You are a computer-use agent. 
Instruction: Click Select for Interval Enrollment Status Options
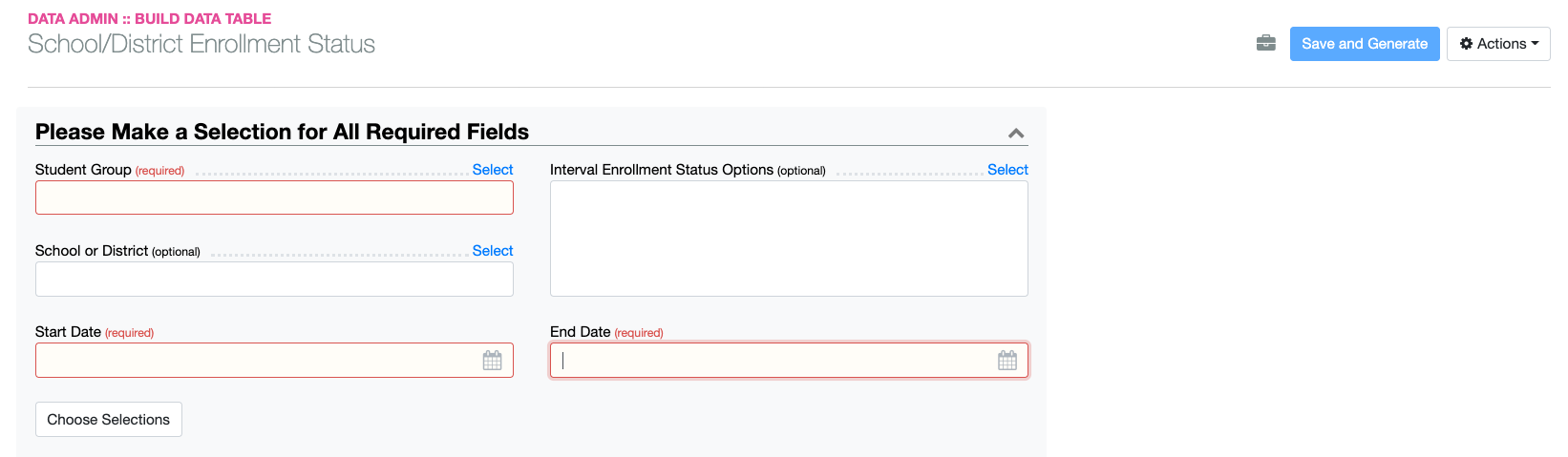pos(1006,170)
